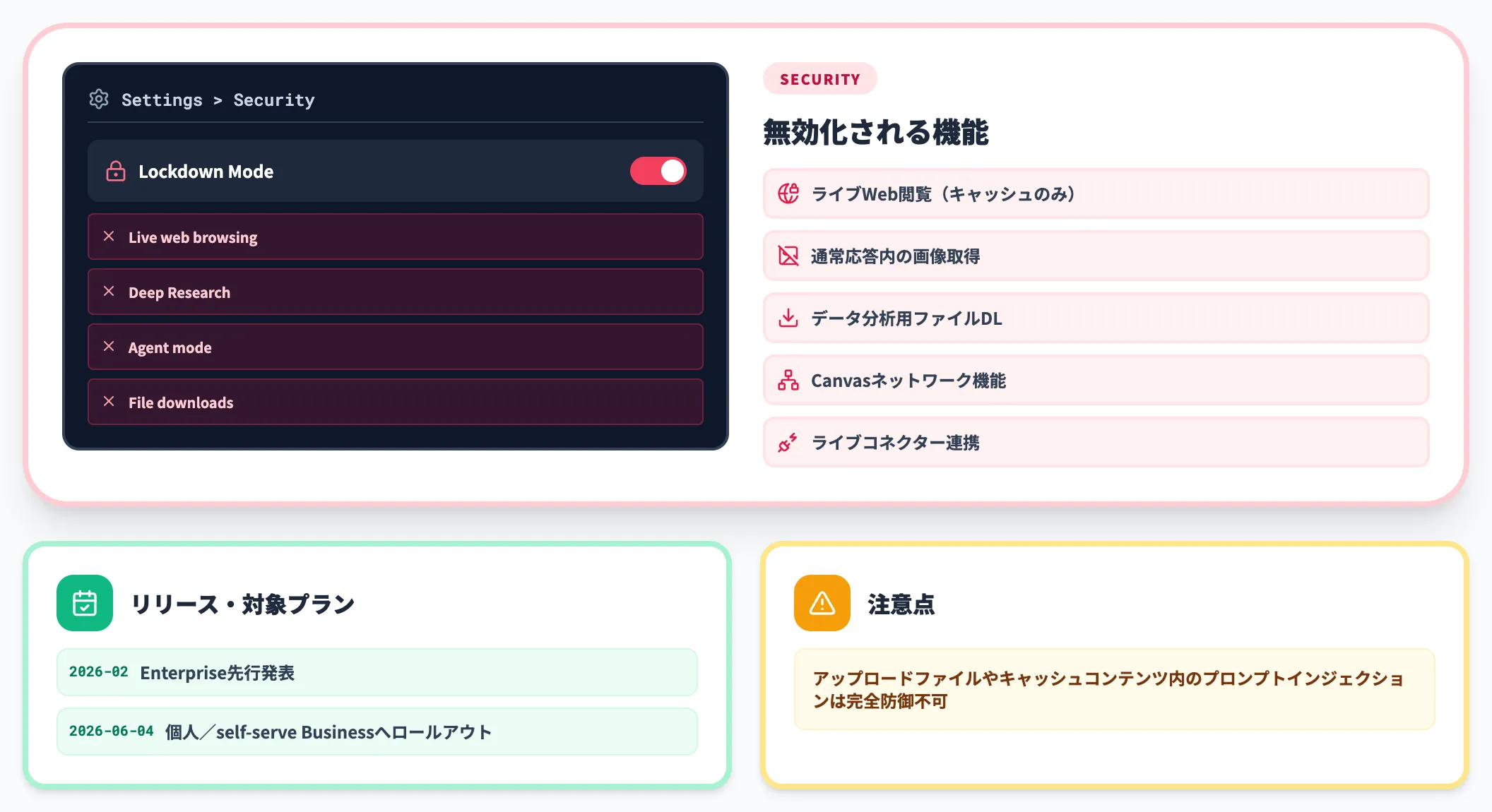This screenshot has width=1492, height=812.
Task: Click the 2026-06-04 date label
Action: pyautogui.click(x=112, y=731)
